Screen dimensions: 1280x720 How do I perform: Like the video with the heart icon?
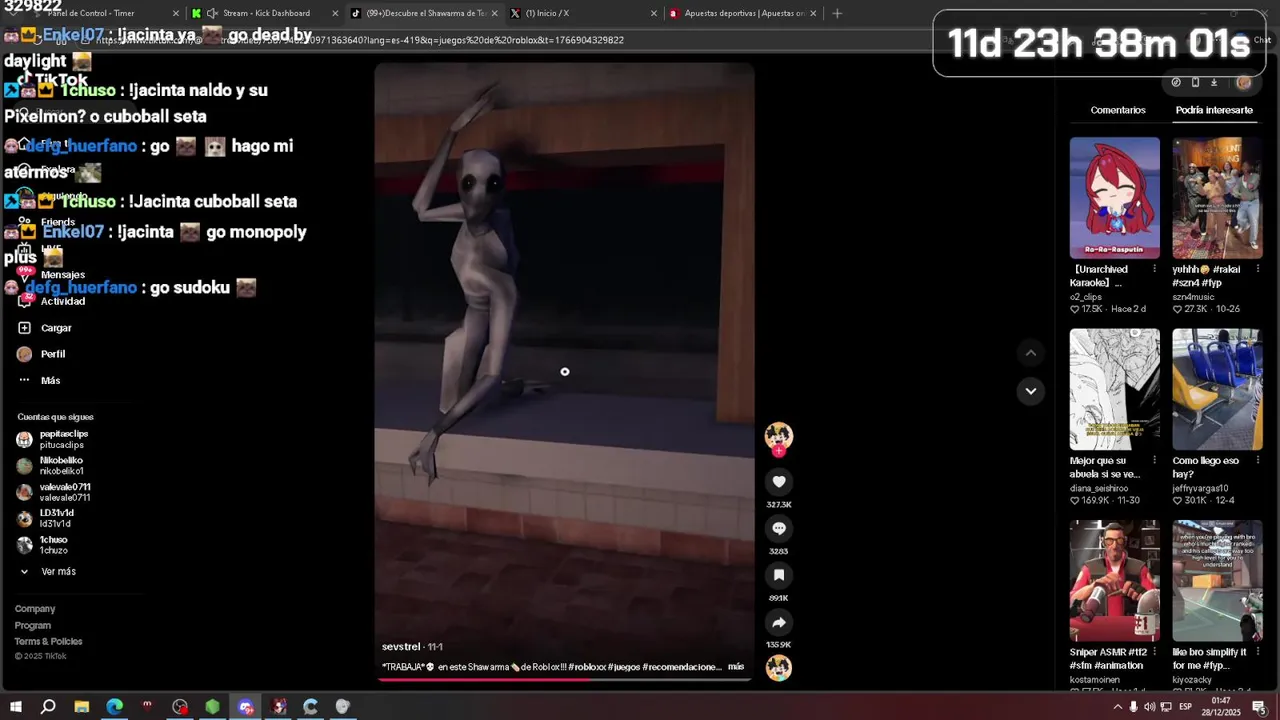click(779, 482)
